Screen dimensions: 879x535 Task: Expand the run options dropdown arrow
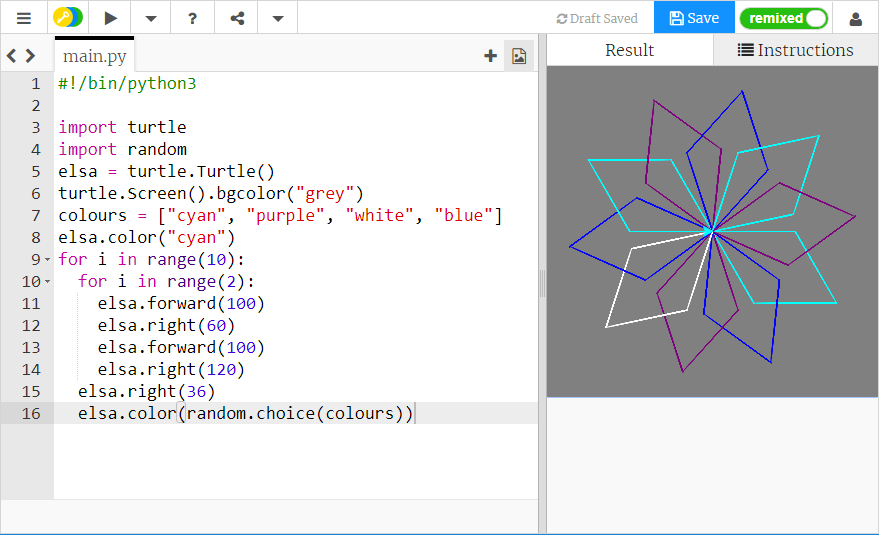point(150,18)
